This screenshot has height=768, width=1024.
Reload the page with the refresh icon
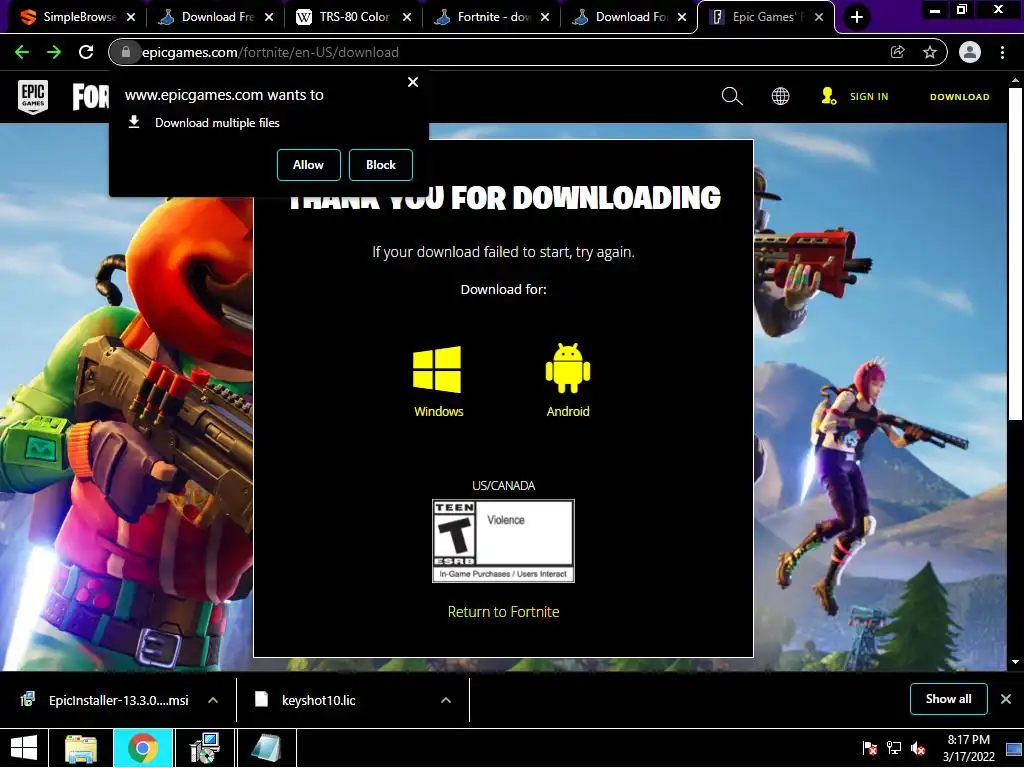pos(86,52)
